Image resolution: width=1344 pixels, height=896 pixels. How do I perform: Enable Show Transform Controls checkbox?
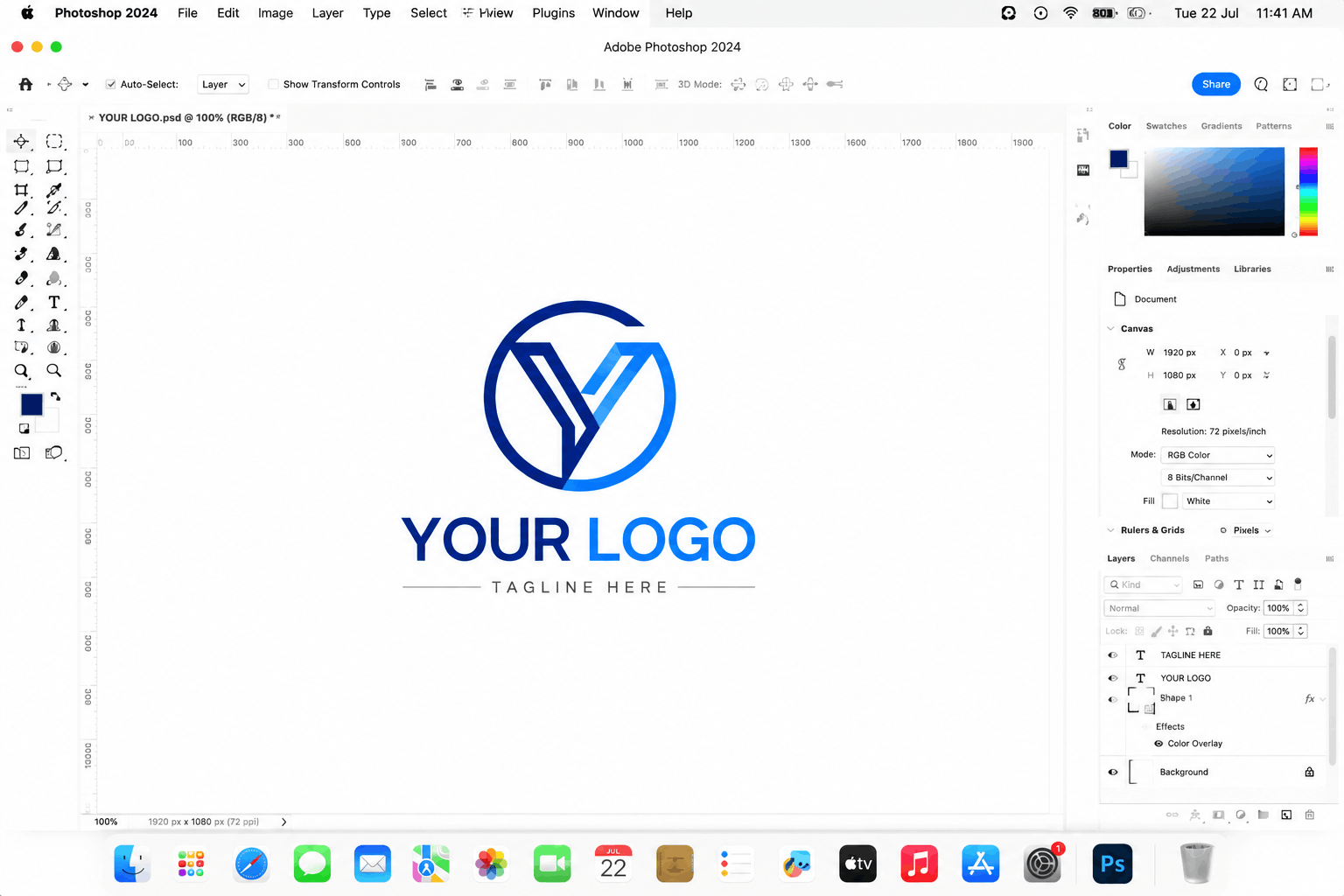point(273,84)
